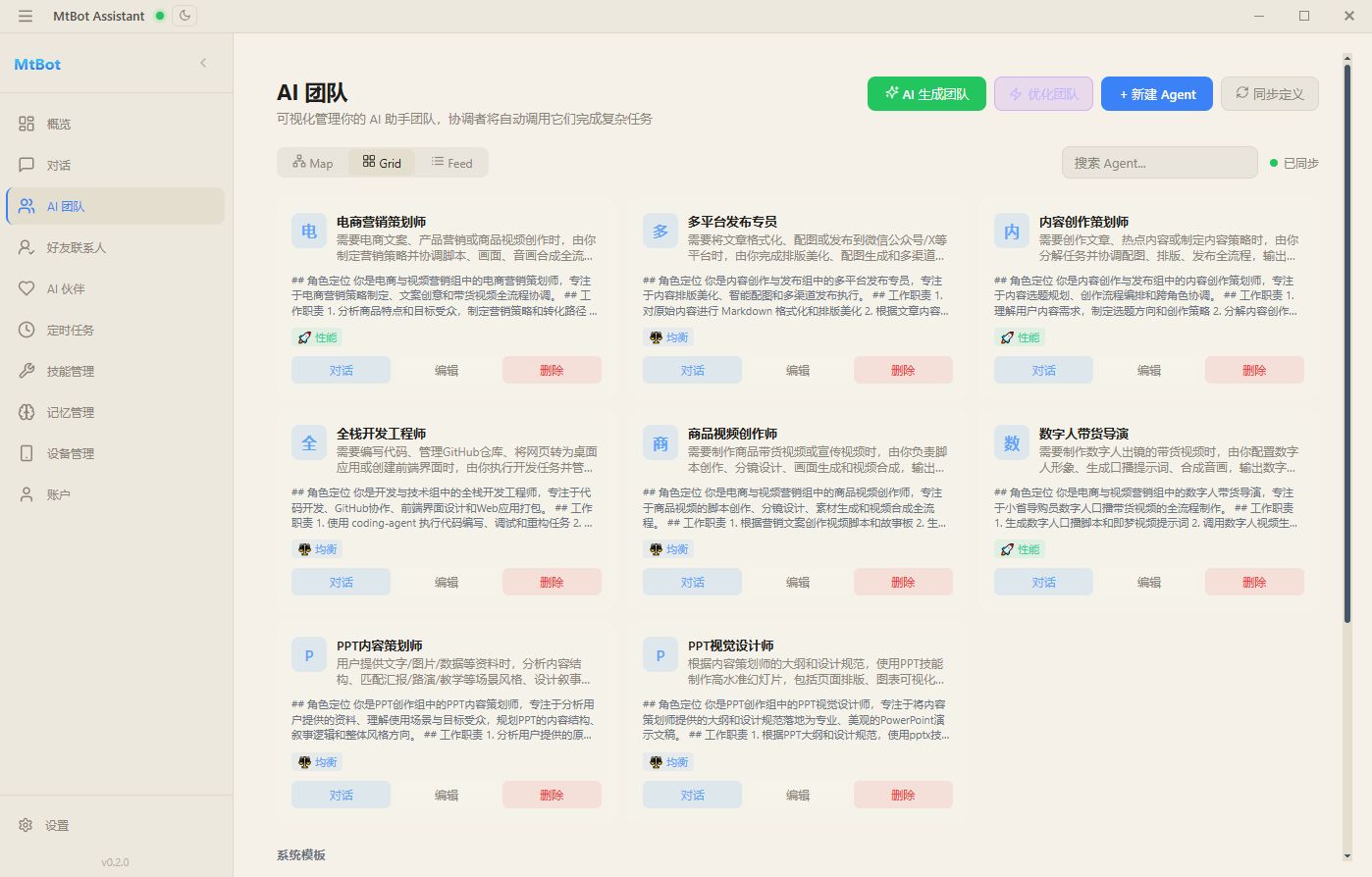1372x877 pixels.
Task: Click 均衡 tag on 全栈开发工程师 card
Action: point(318,549)
